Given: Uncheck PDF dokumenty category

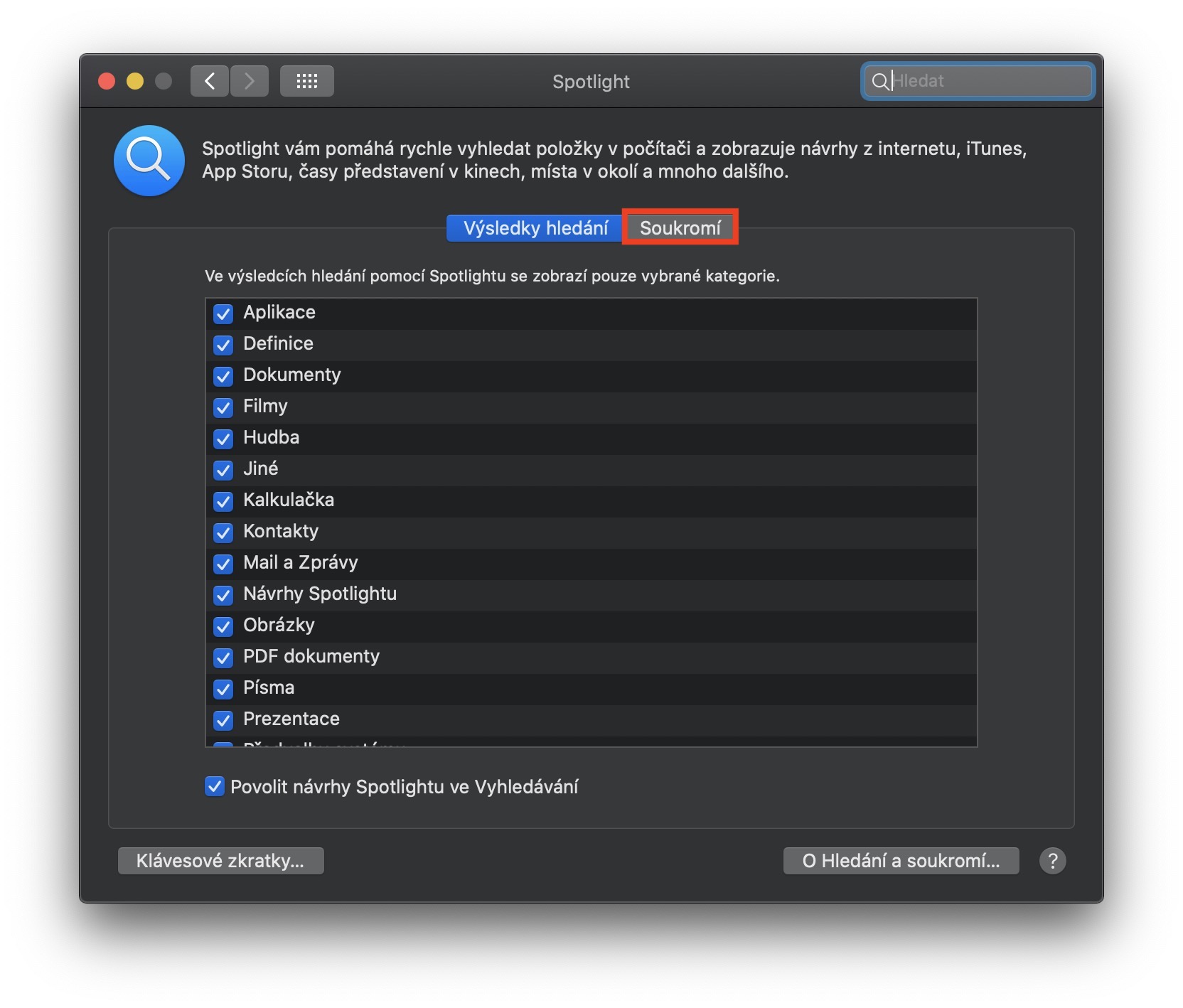Looking at the screenshot, I should pos(223,658).
